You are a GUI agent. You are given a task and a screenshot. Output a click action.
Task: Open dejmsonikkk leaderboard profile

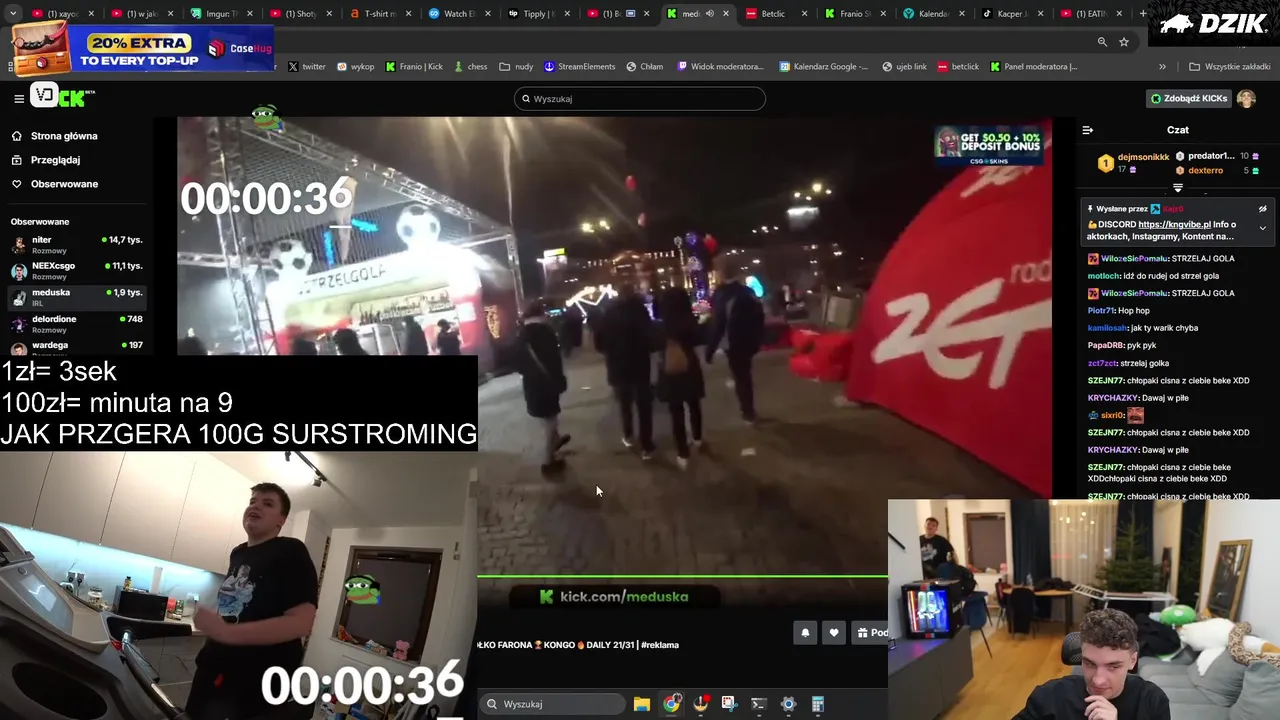tap(1143, 157)
